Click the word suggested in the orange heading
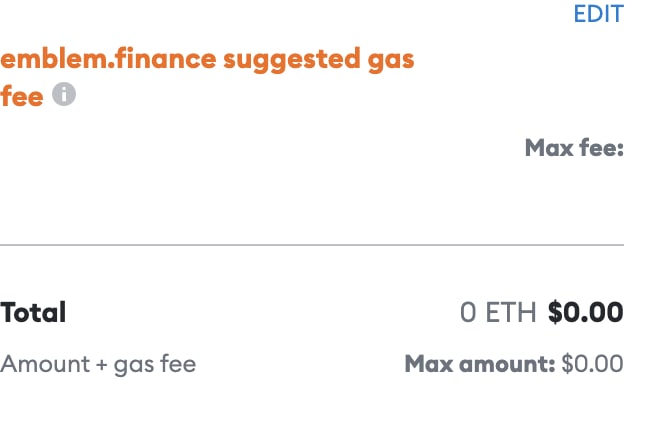Viewport: 652px width, 440px height. pyautogui.click(x=292, y=60)
